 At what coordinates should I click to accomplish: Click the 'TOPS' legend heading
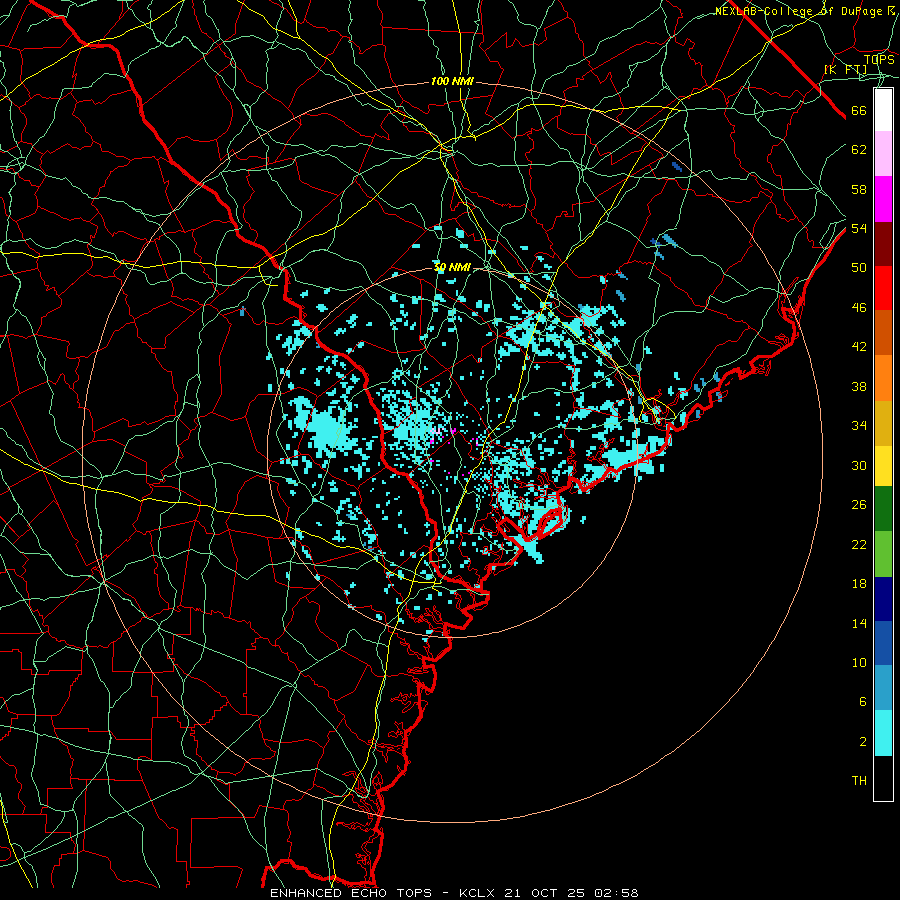click(x=879, y=59)
